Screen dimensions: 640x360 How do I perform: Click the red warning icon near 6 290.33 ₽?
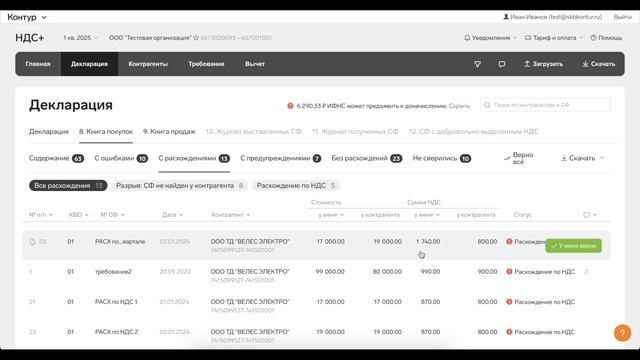pos(290,106)
